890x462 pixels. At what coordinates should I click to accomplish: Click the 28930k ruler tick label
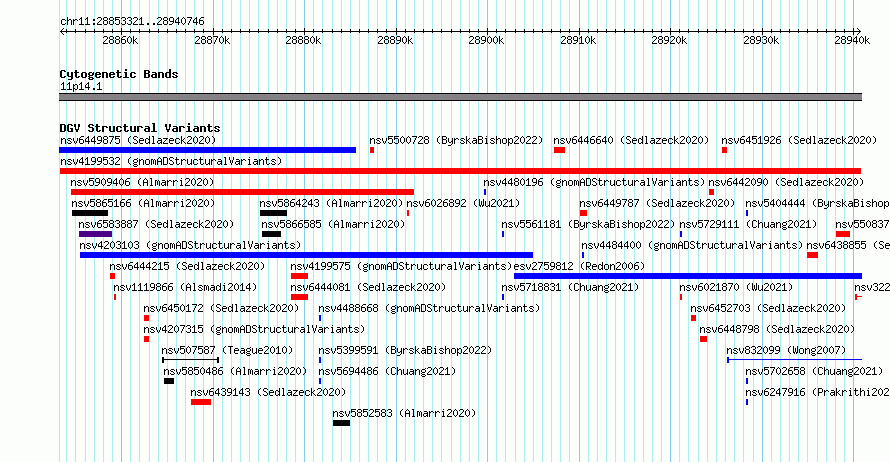coord(761,40)
